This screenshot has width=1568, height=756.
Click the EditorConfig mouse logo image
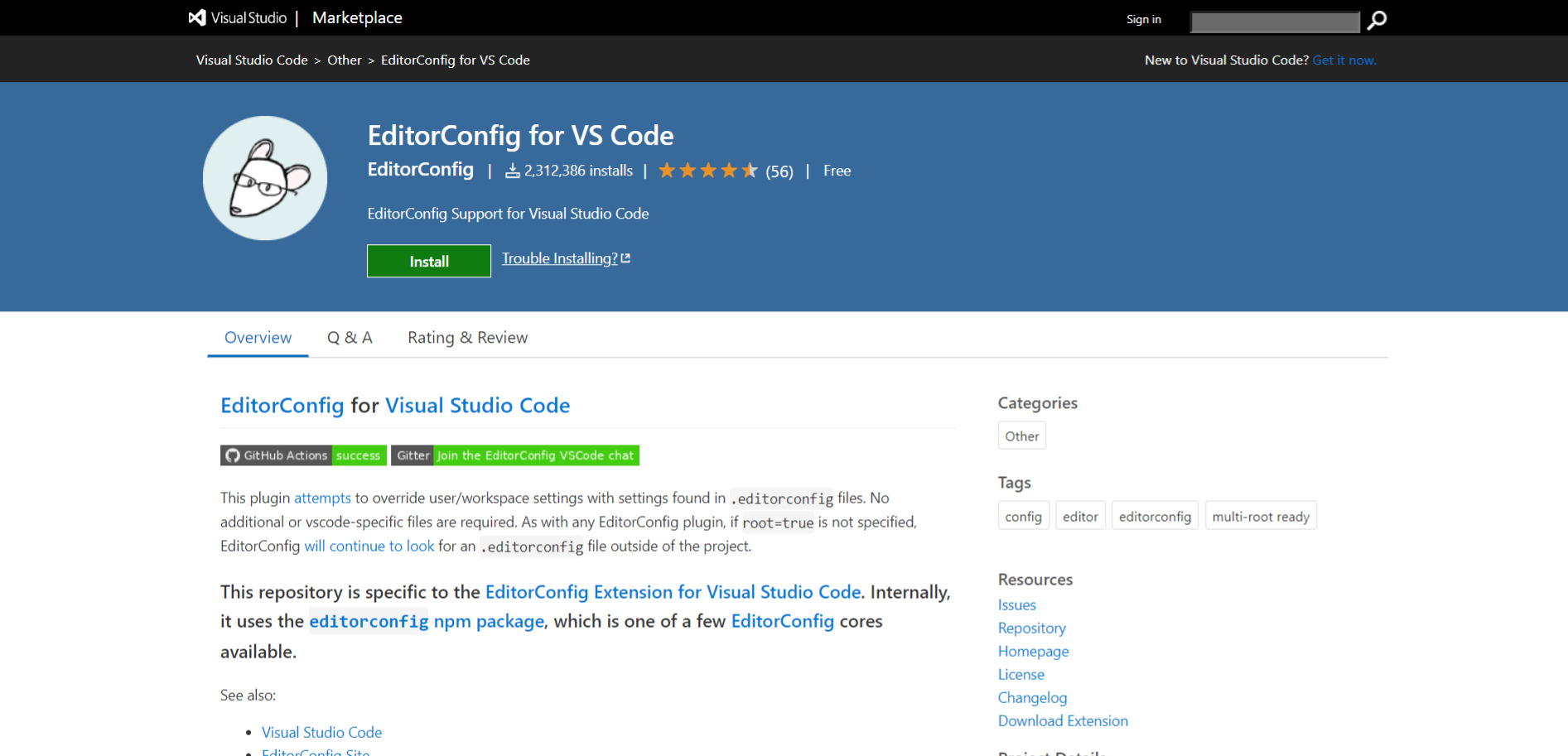(x=265, y=178)
